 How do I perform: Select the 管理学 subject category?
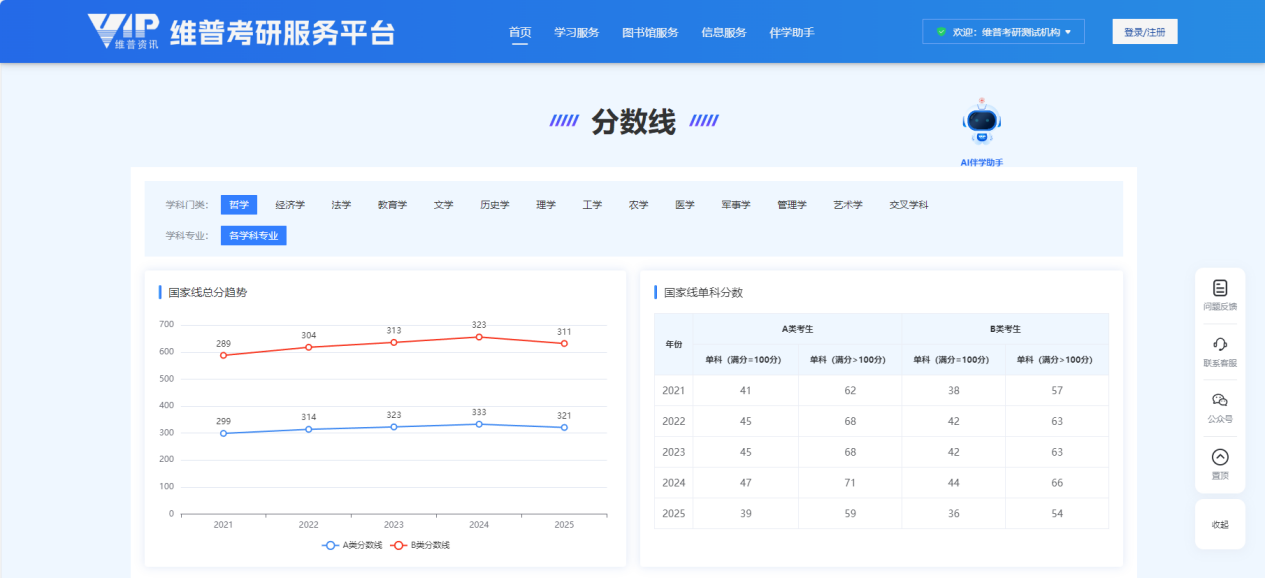[791, 205]
